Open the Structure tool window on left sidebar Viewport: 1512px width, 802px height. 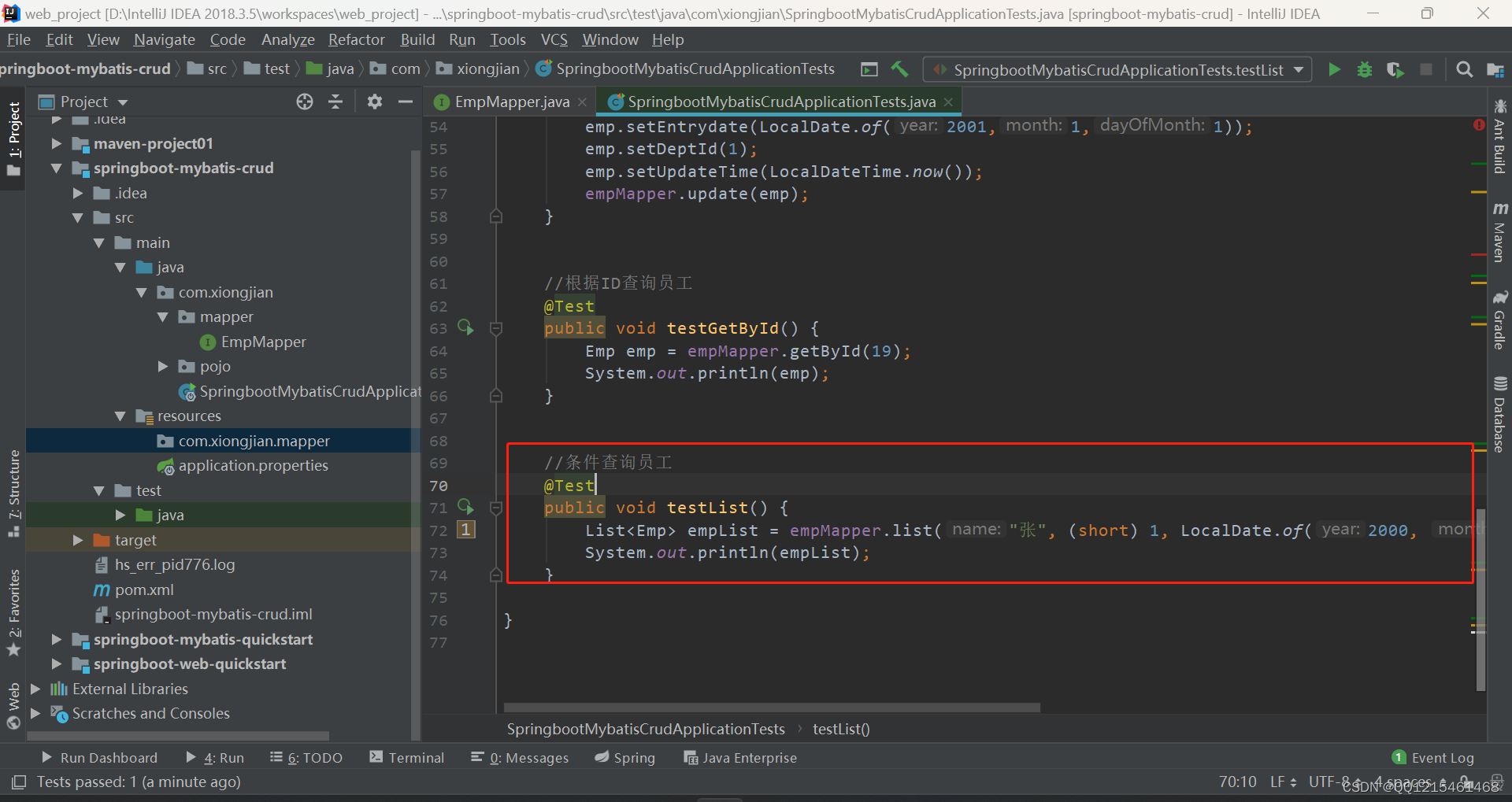point(13,493)
